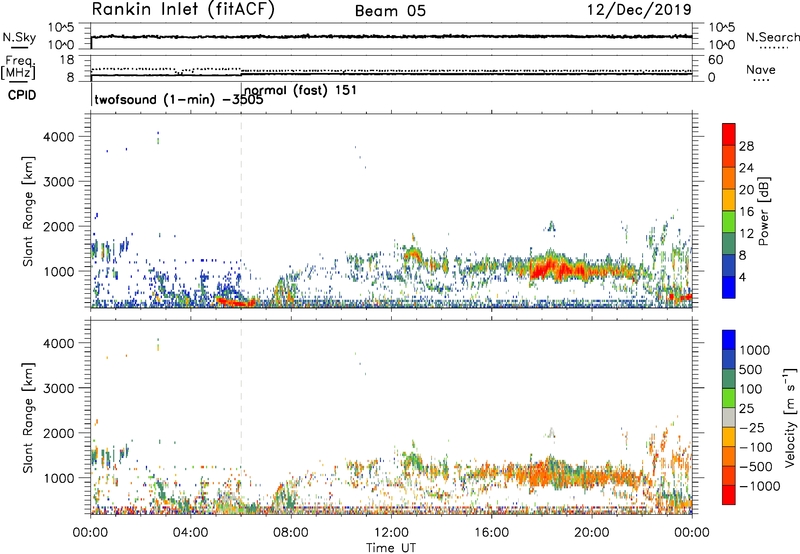Click the 'twofsound (1-min) -3505' text

pyautogui.click(x=179, y=99)
